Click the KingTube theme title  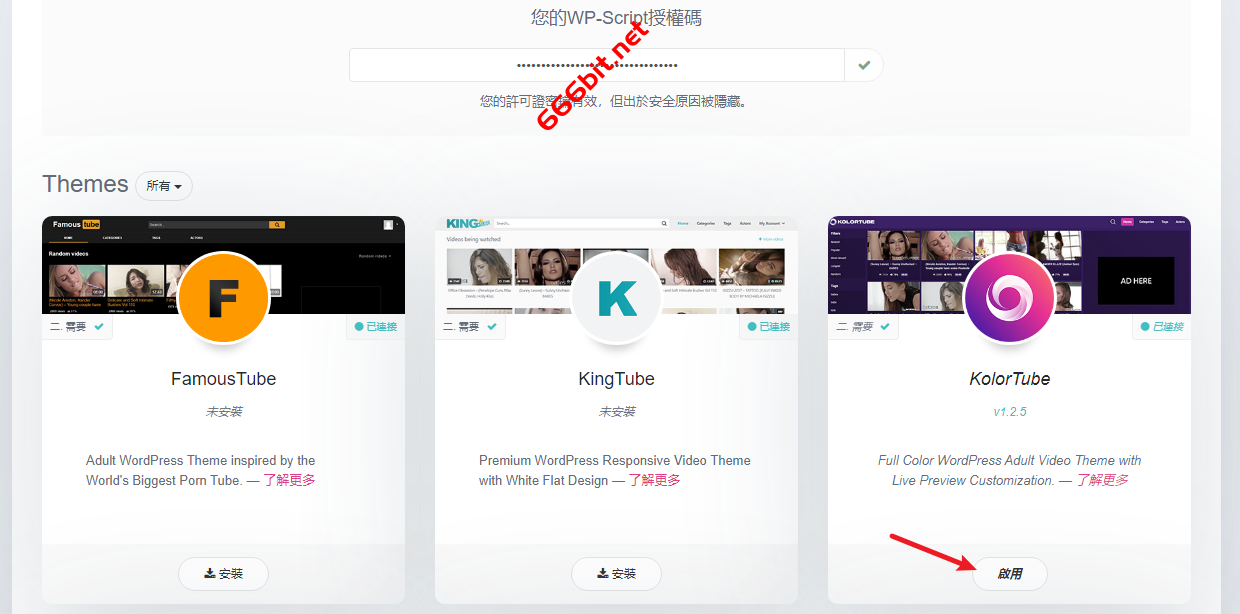616,379
